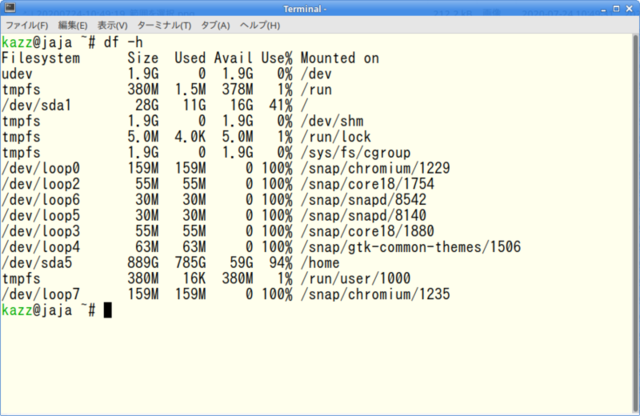Click the '41%' usage value
Viewport: 640px width, 416px height.
281,105
